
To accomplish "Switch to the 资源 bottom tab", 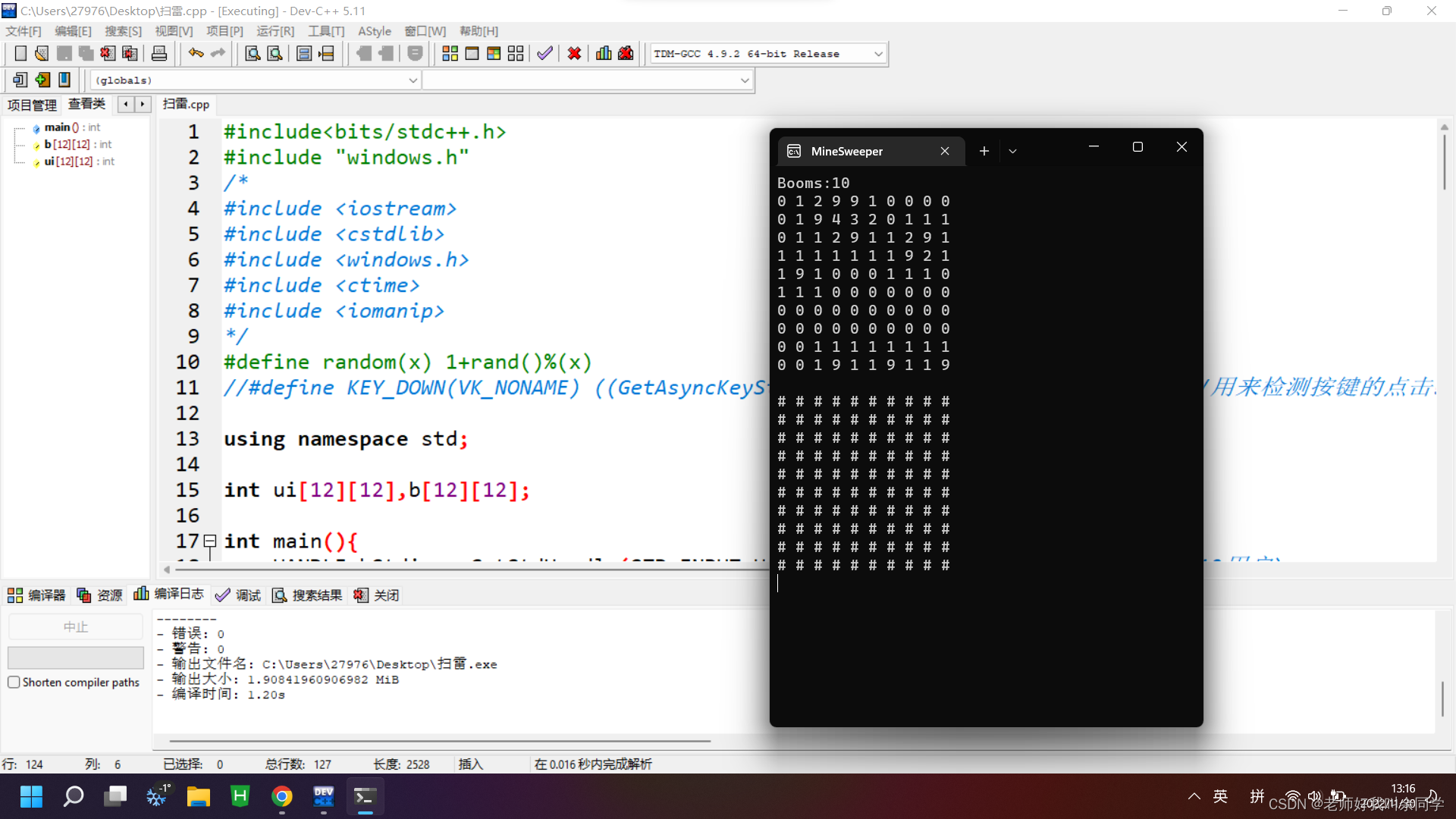I will pos(100,595).
